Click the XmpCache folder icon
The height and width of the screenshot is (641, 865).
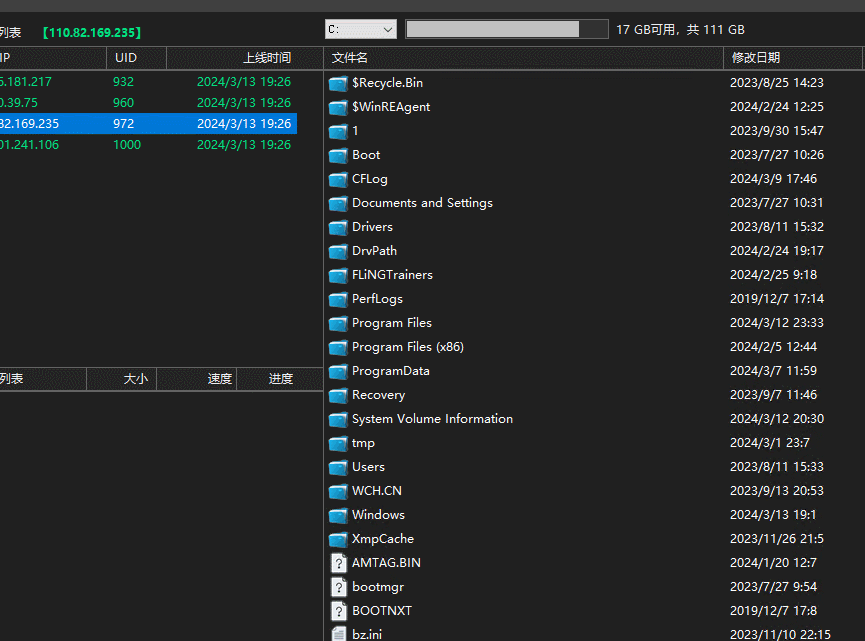pos(338,539)
